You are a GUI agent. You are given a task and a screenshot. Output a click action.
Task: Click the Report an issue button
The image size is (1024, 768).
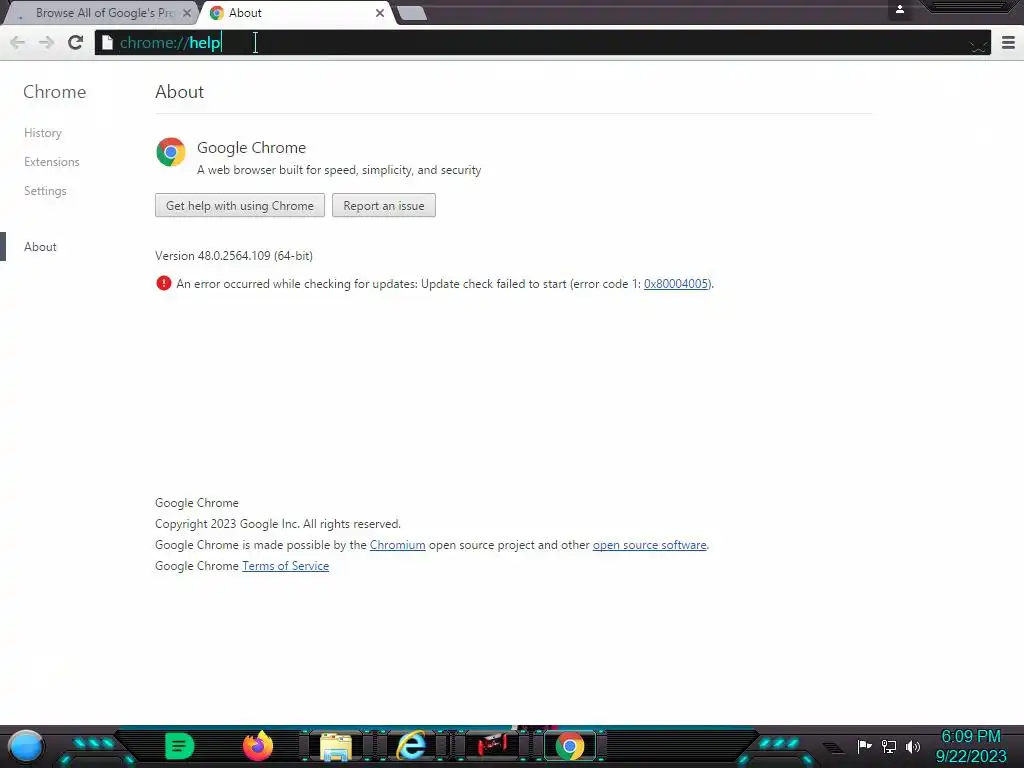point(384,206)
